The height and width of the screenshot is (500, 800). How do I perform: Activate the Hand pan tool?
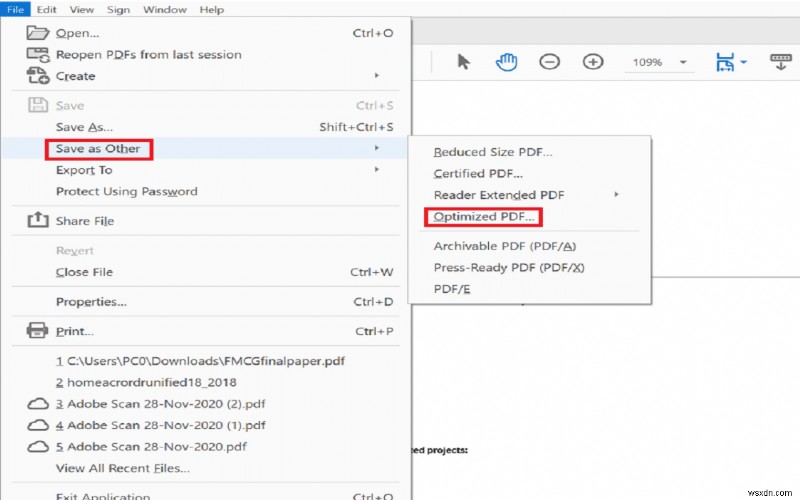[506, 62]
